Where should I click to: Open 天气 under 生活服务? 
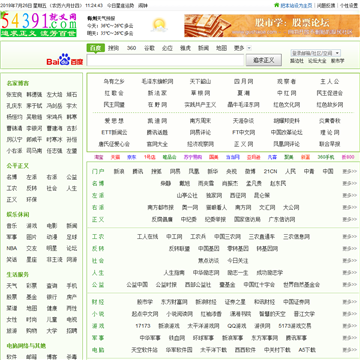pos(12,286)
